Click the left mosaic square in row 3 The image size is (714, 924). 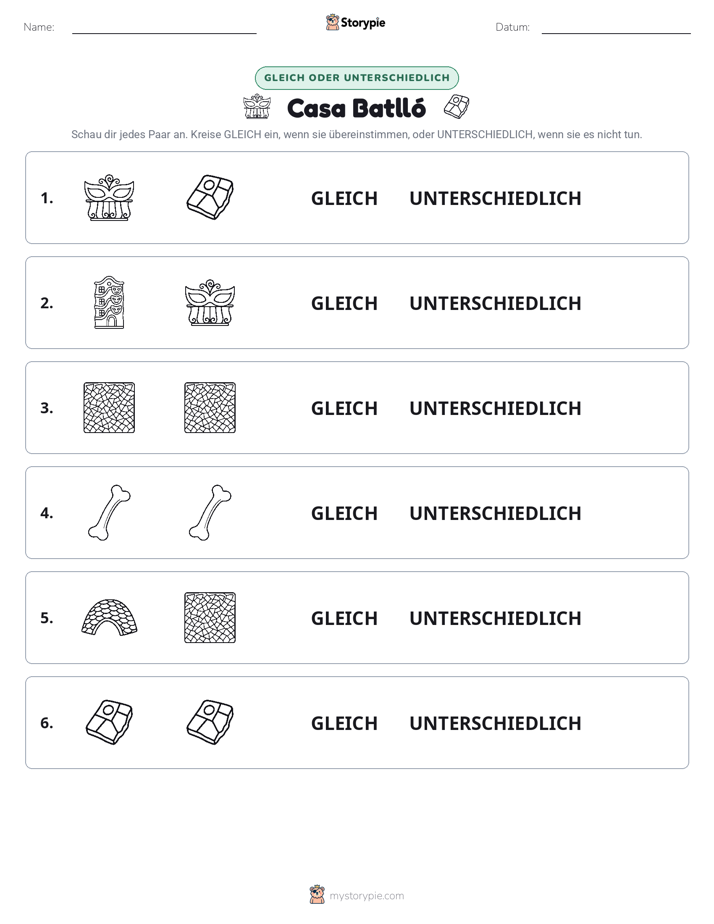(109, 407)
